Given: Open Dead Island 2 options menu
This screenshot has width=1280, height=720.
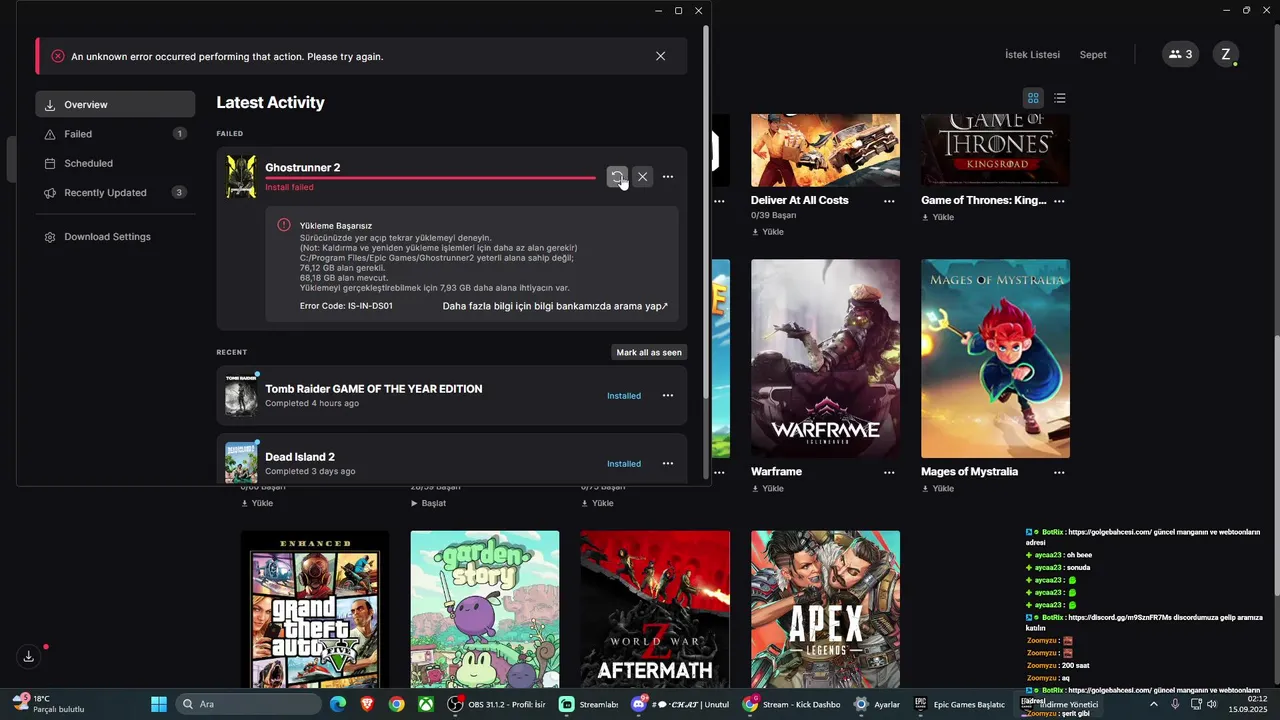Looking at the screenshot, I should (x=668, y=464).
